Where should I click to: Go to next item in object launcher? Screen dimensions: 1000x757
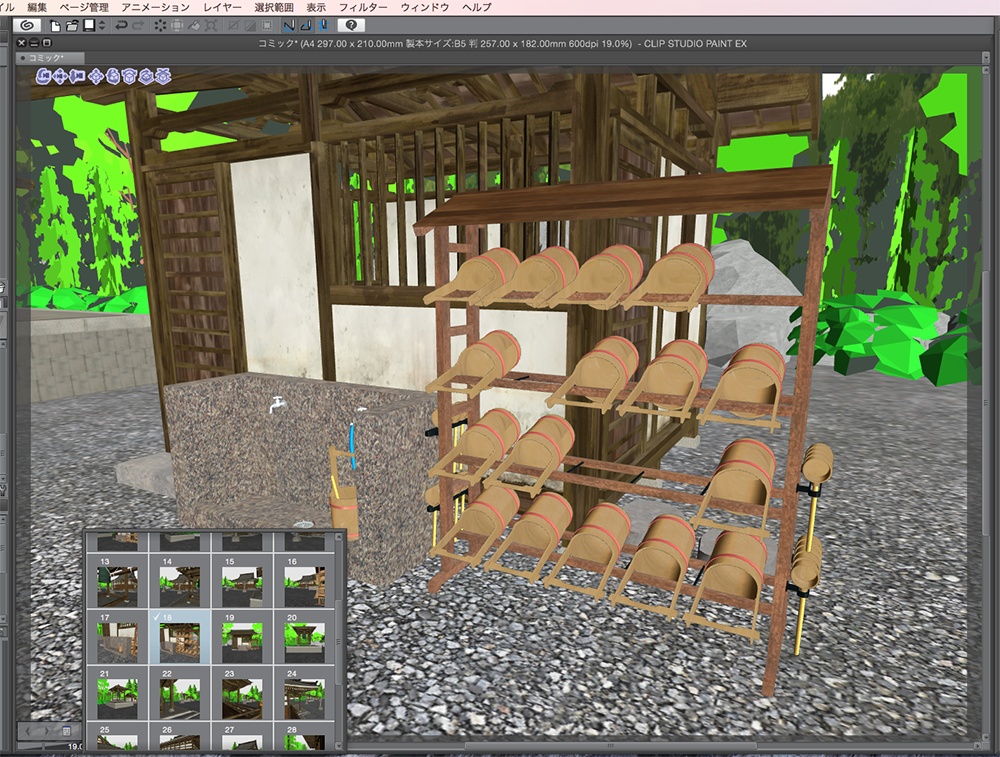[46, 731]
